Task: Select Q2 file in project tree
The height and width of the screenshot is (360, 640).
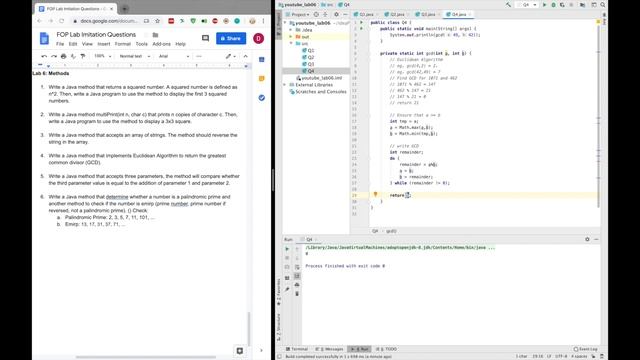Action: (308, 57)
